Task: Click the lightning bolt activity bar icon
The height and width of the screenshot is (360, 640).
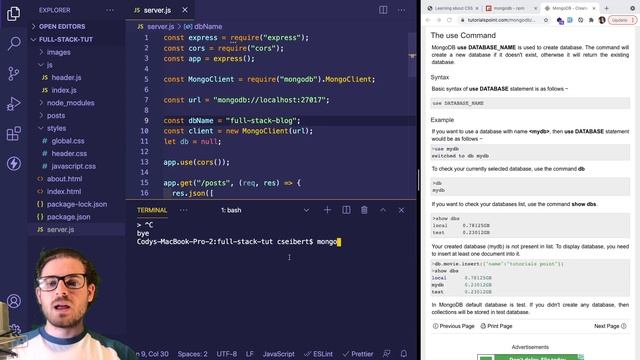Action: pyautogui.click(x=13, y=164)
